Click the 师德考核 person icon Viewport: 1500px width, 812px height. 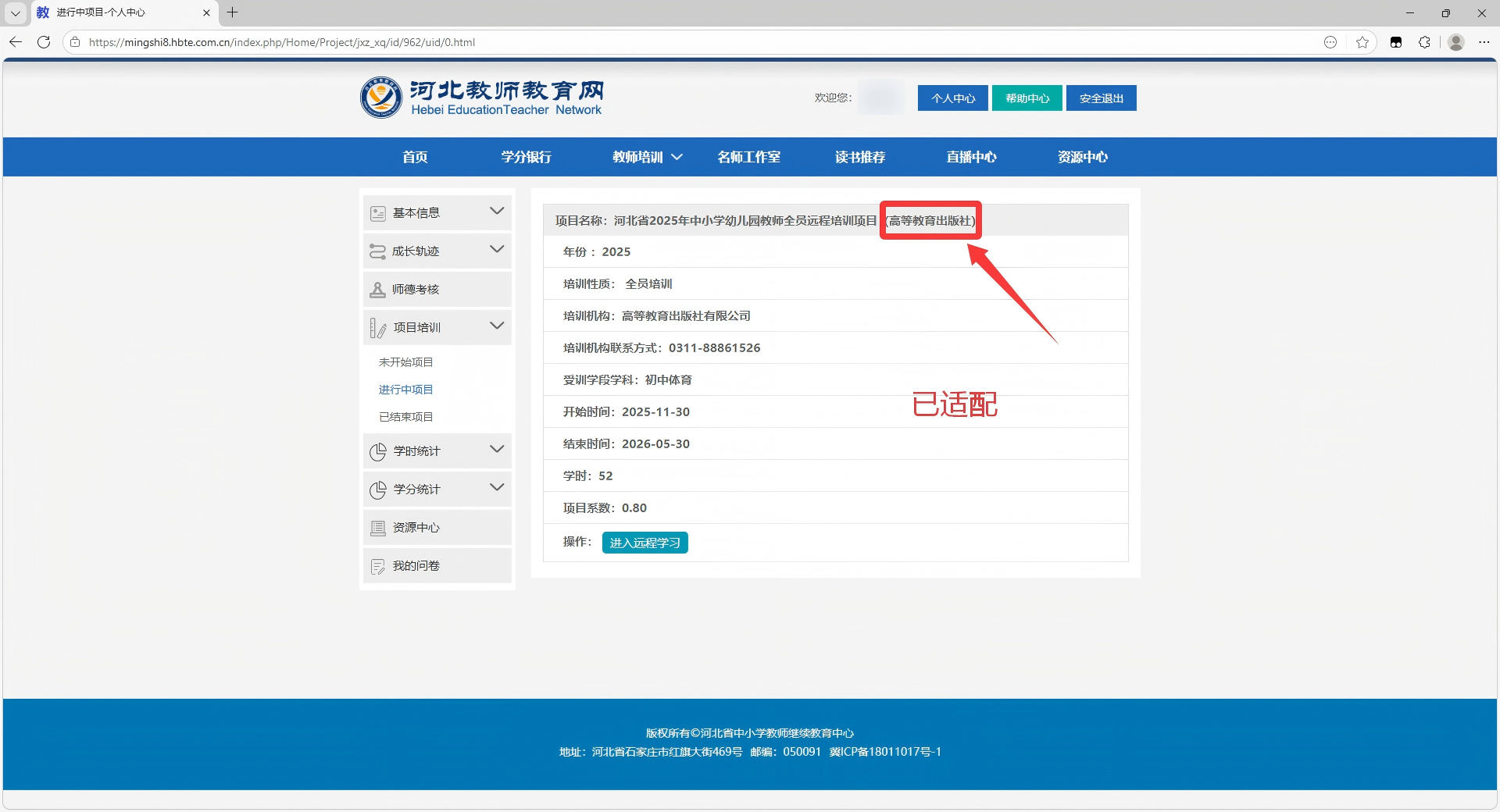pos(377,290)
